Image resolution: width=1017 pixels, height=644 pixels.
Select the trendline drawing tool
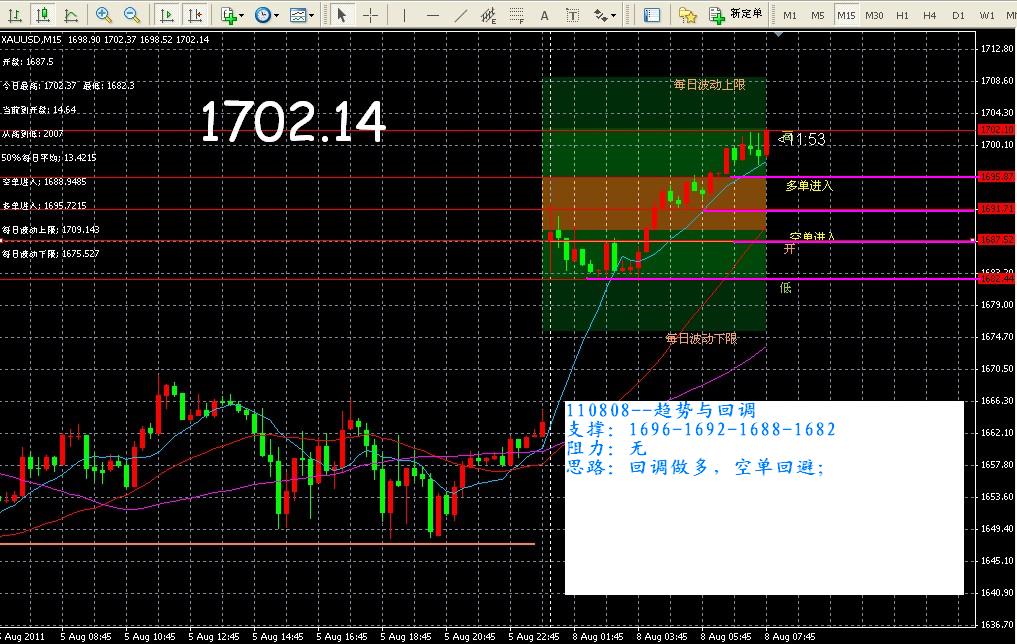coord(460,15)
